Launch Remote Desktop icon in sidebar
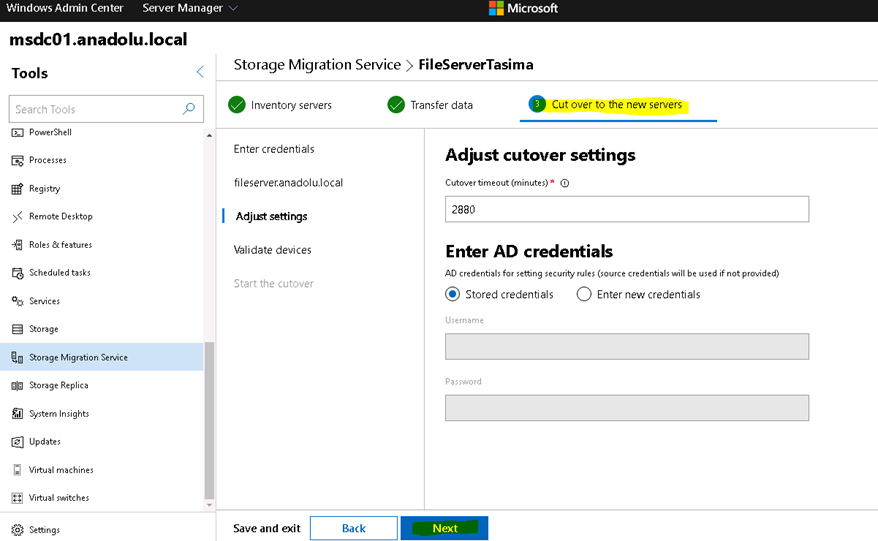878x541 pixels. coord(17,217)
